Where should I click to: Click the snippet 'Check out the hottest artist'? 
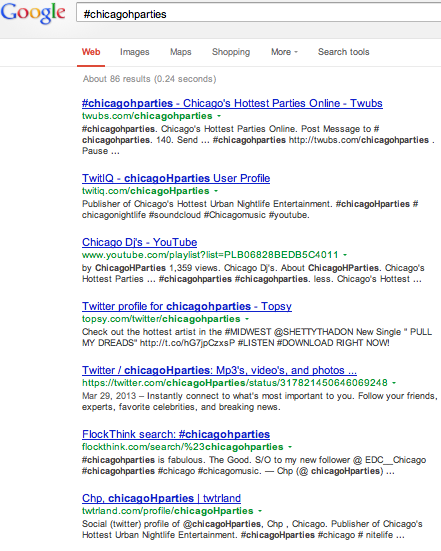[x=257, y=337]
